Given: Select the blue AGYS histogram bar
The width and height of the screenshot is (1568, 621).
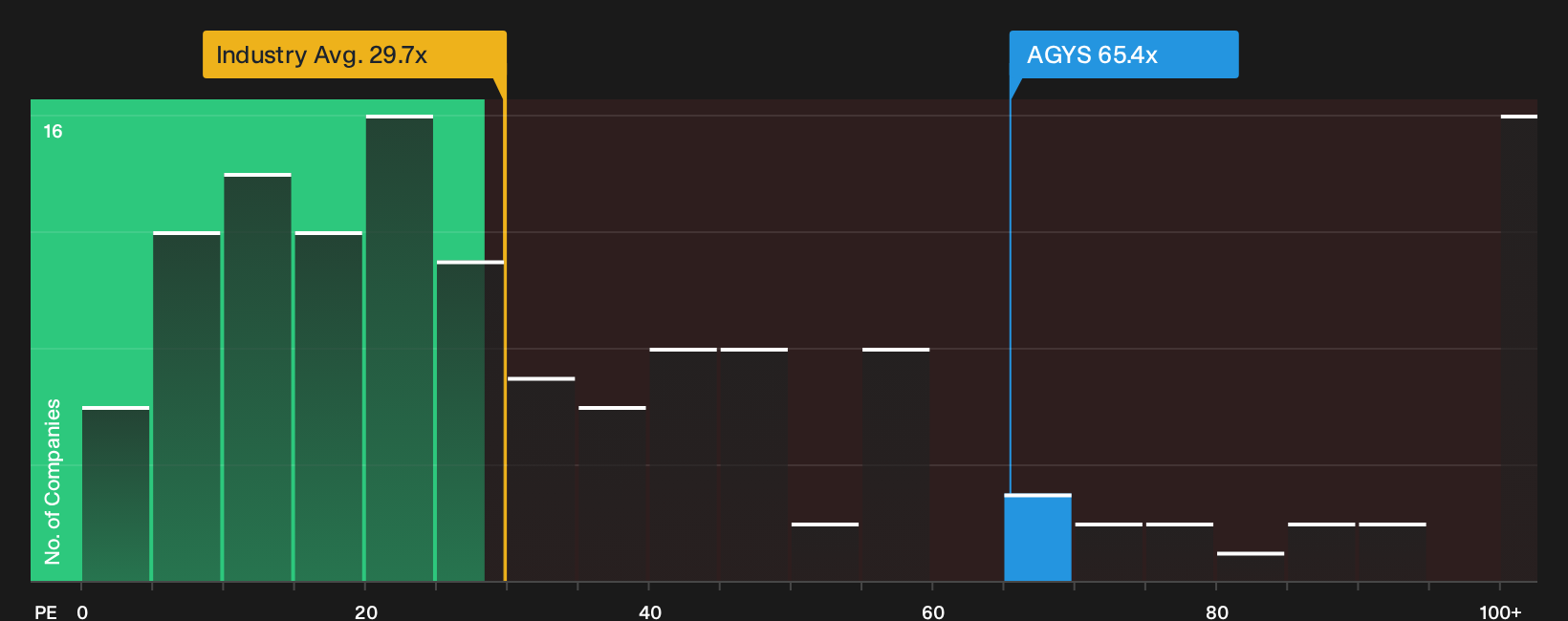Looking at the screenshot, I should 1037,538.
